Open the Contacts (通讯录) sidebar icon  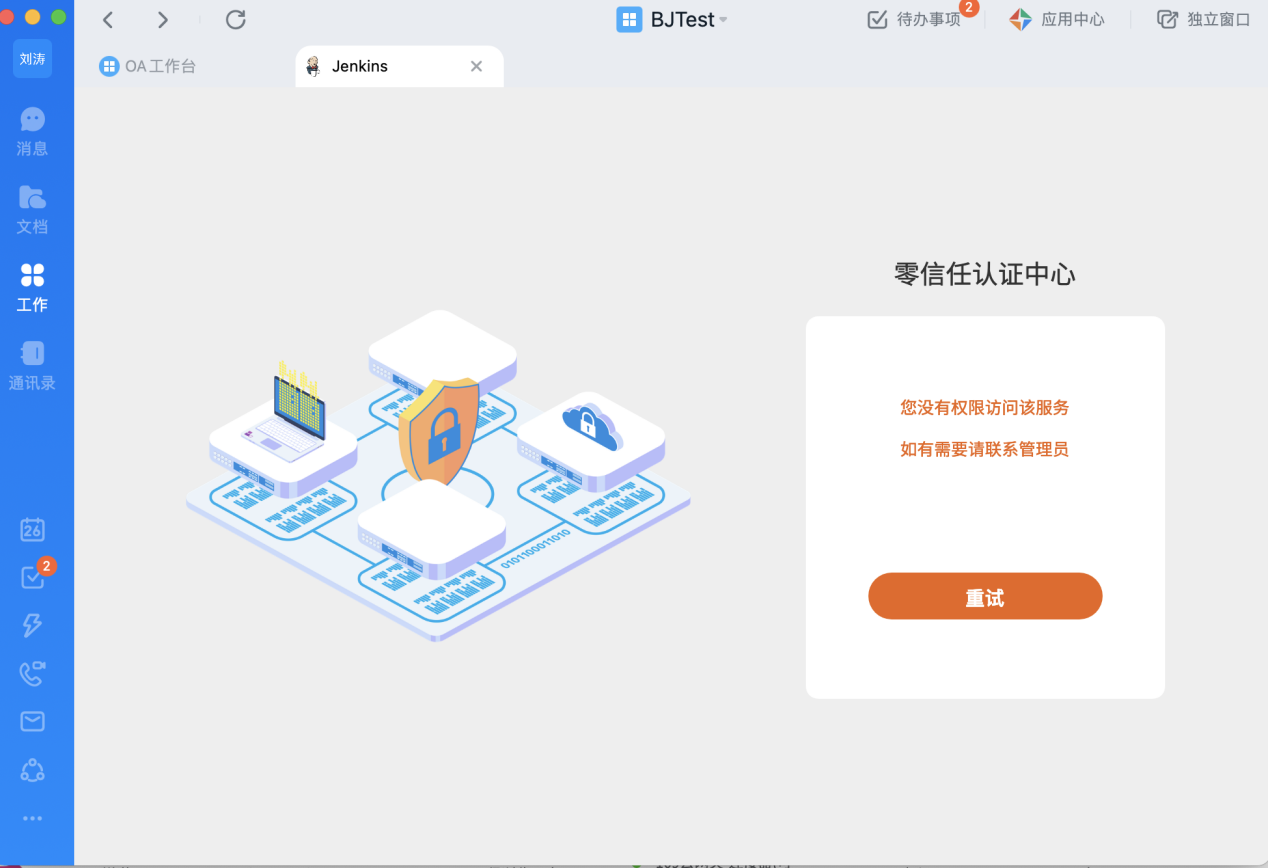click(32, 365)
